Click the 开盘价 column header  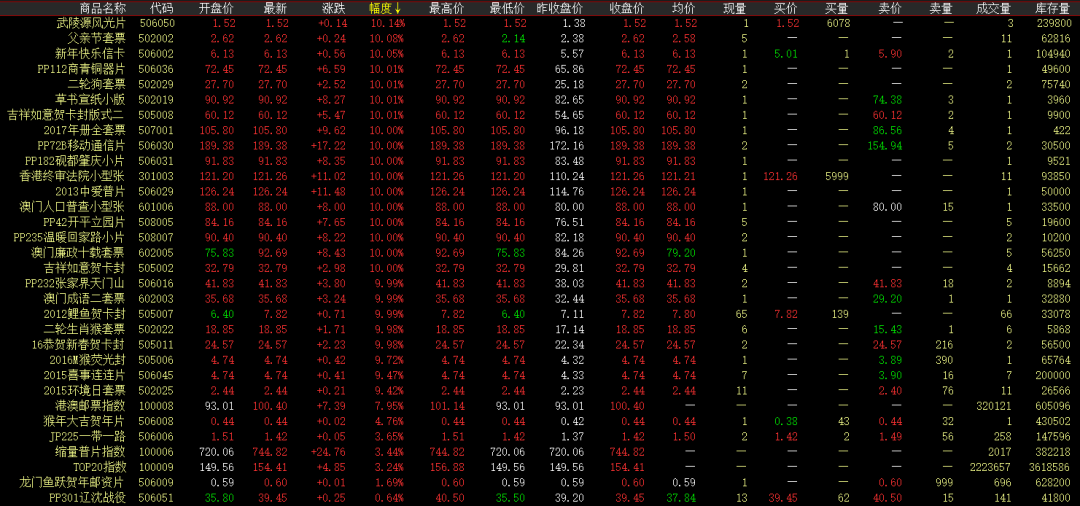pos(215,8)
